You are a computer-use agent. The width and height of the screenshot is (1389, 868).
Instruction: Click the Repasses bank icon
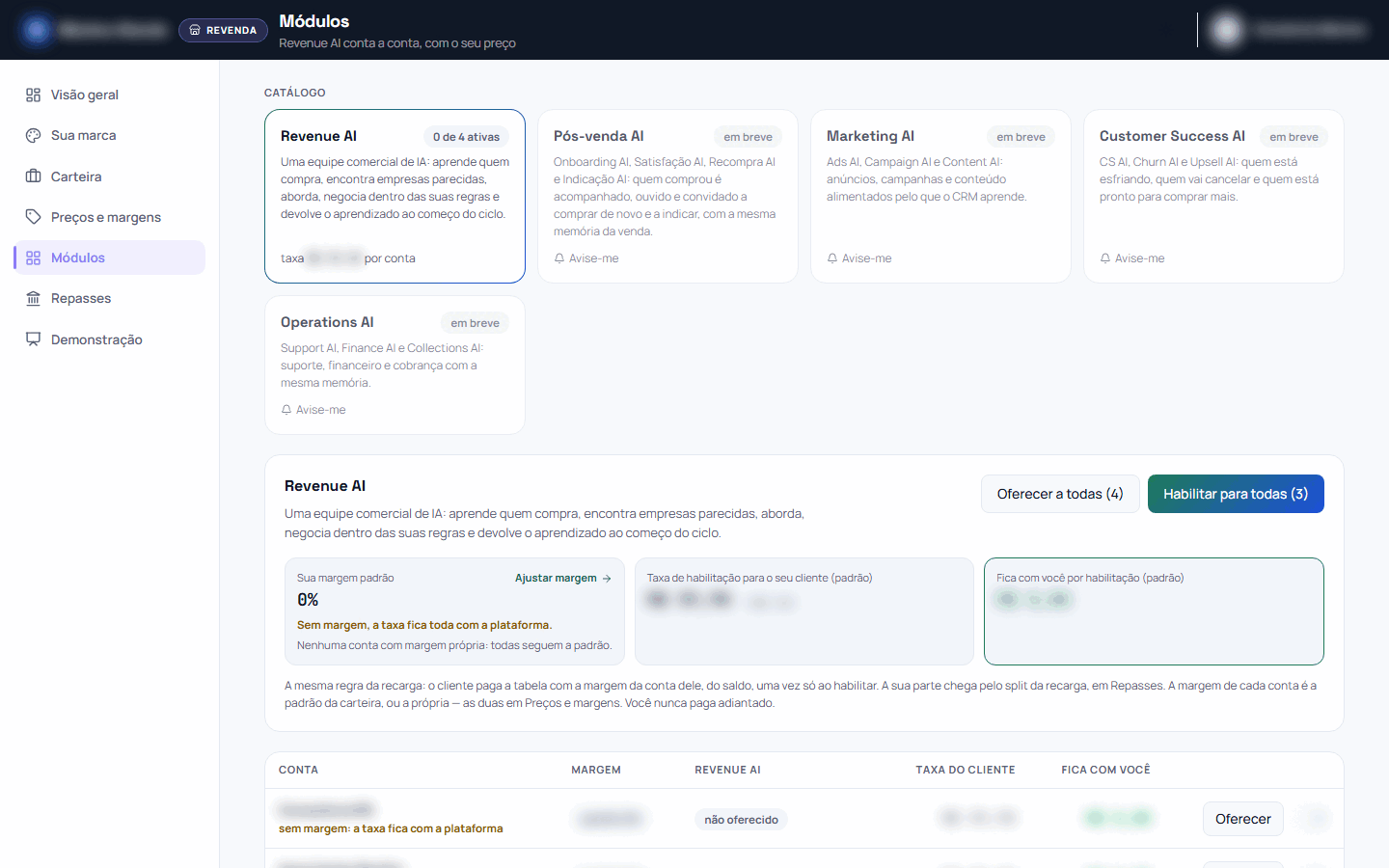(x=33, y=299)
